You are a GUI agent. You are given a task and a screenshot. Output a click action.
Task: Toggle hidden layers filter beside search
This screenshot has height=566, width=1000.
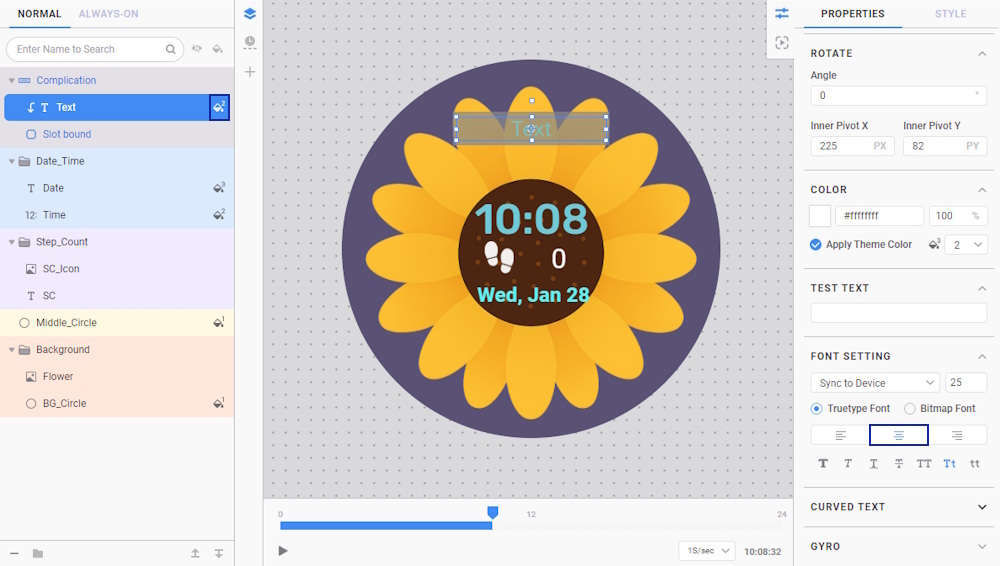pos(197,49)
